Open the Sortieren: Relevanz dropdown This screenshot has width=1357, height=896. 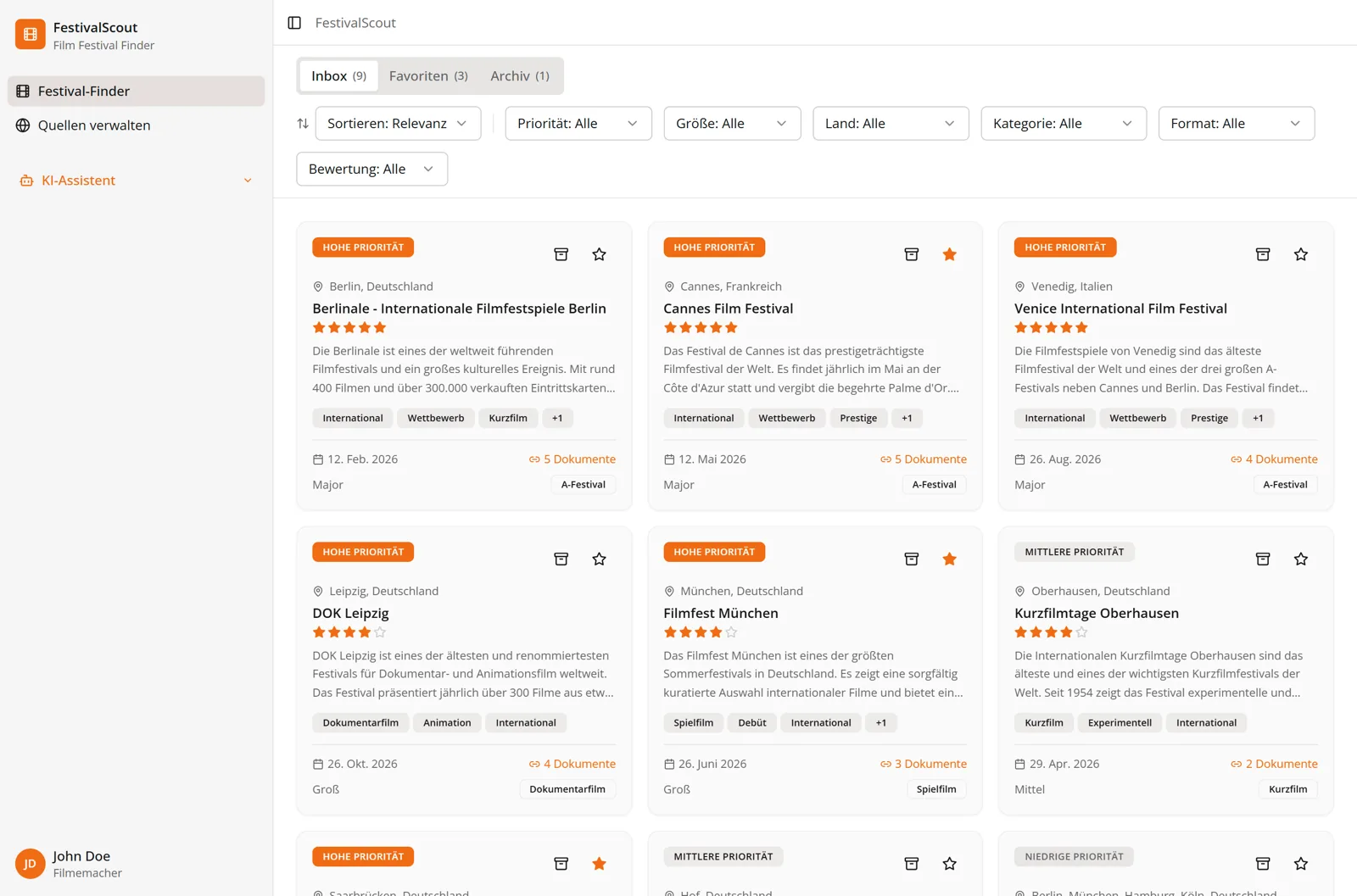398,124
